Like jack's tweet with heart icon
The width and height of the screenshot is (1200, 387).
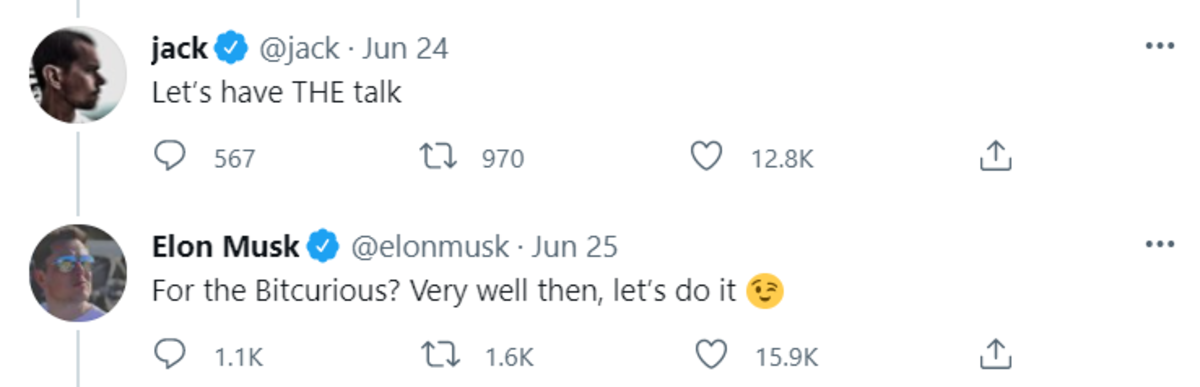(x=707, y=157)
